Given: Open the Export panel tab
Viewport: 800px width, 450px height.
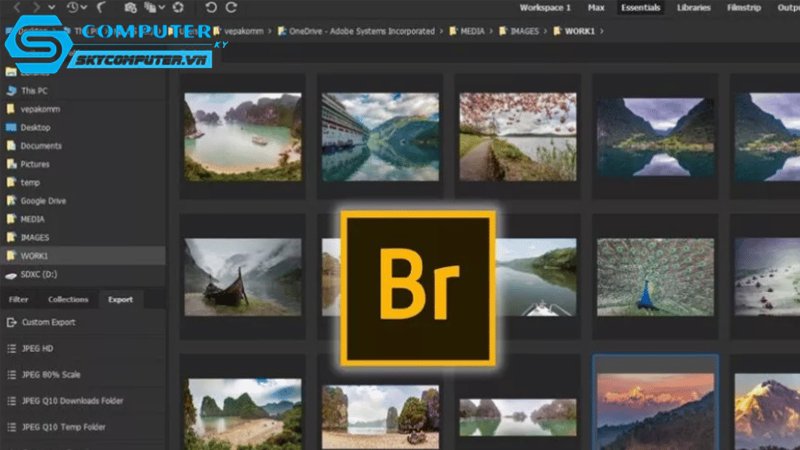Looking at the screenshot, I should [120, 299].
